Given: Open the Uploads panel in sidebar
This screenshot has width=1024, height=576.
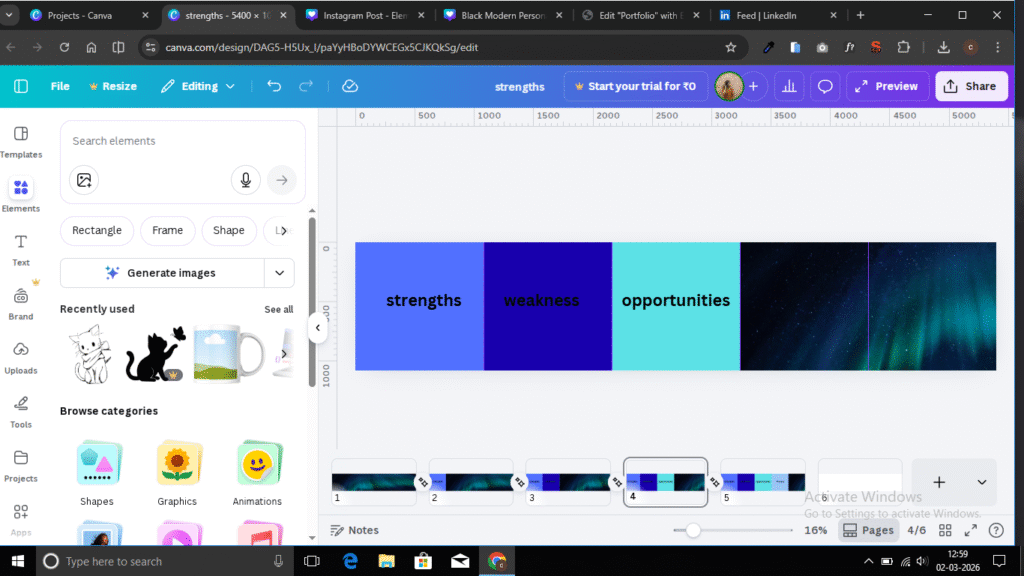Looking at the screenshot, I should pyautogui.click(x=20, y=357).
